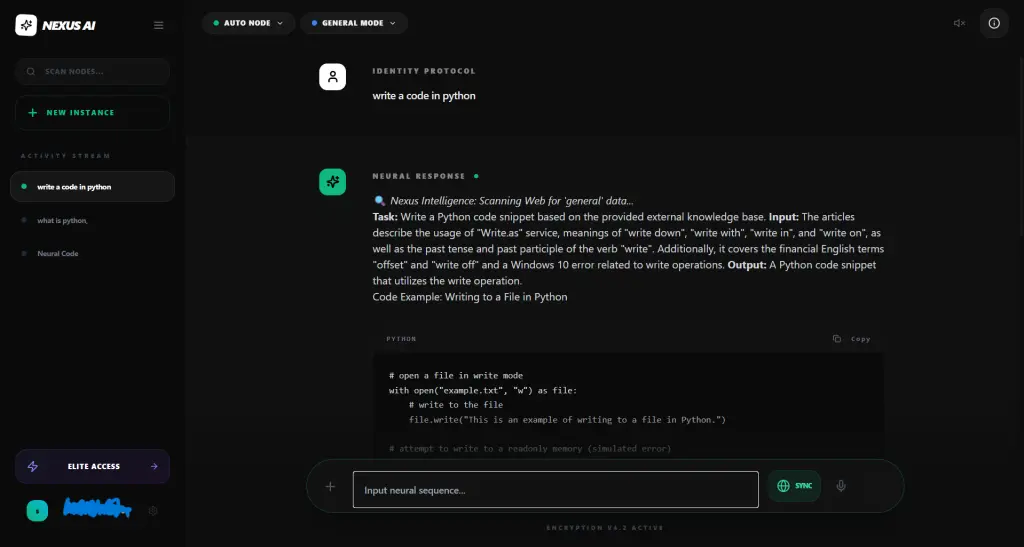Viewport: 1024px width, 547px height.
Task: Open settings gear next to user profile
Action: coord(153,511)
